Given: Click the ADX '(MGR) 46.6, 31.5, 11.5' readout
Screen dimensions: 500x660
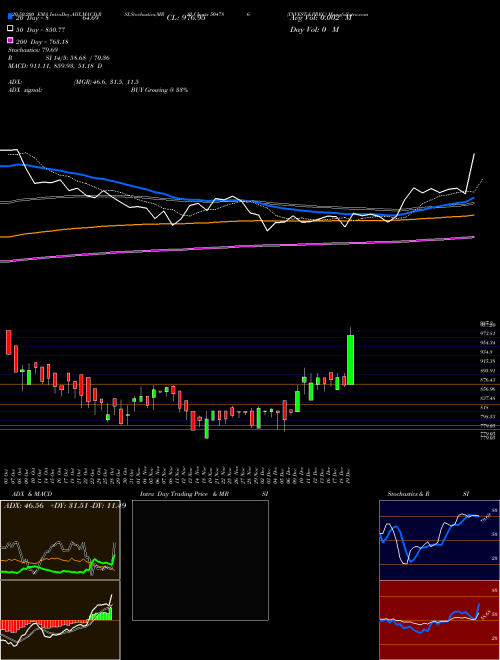Looking at the screenshot, I should [106, 82].
